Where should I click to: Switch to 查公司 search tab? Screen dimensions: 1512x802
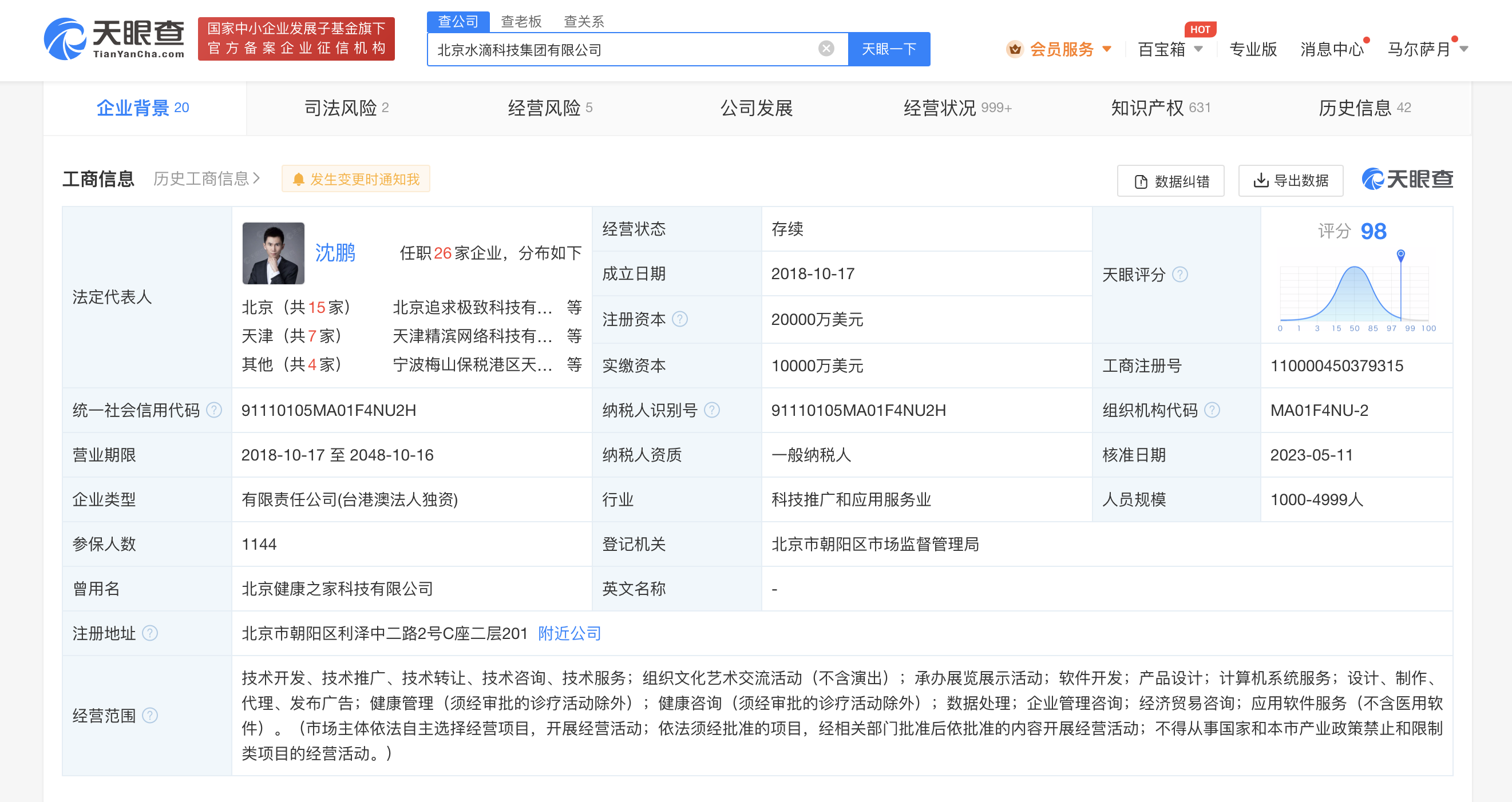point(458,22)
